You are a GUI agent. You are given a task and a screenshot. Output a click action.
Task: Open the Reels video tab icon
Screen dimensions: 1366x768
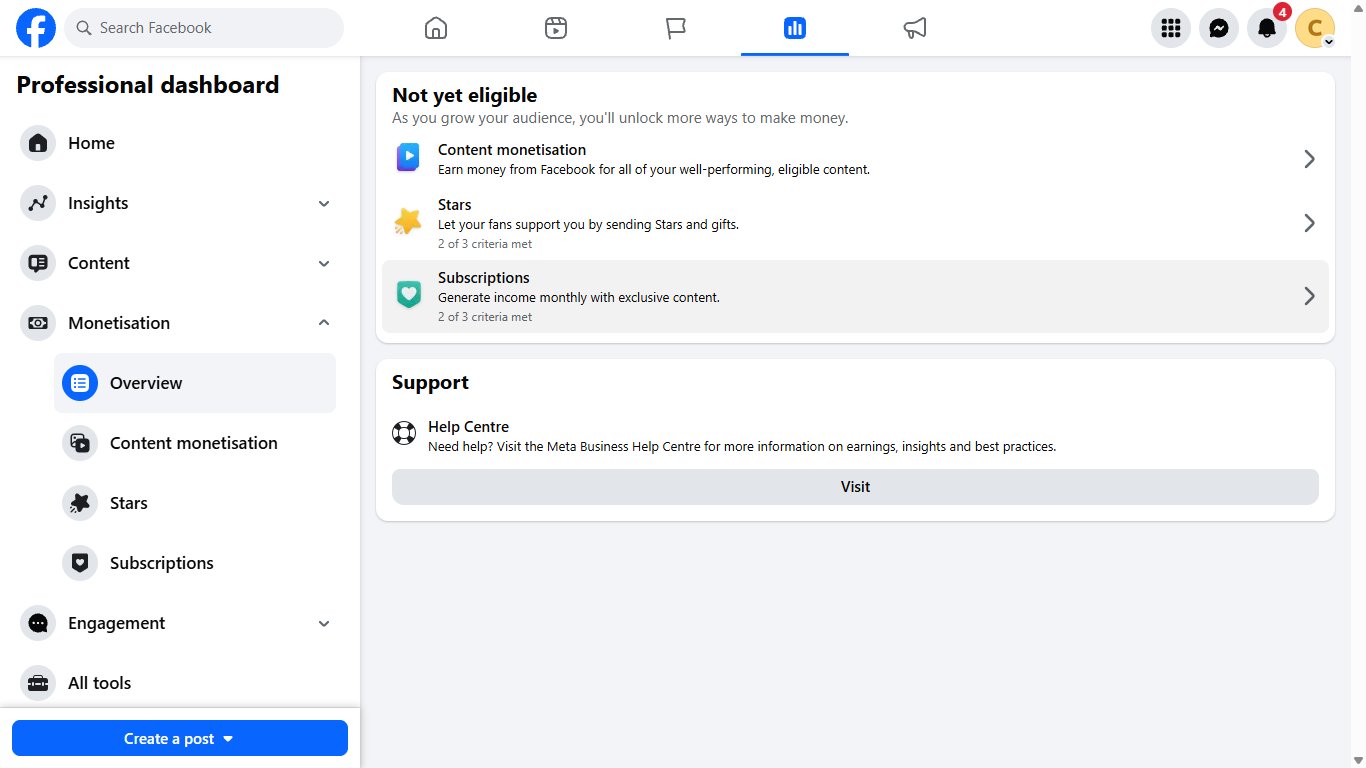[x=556, y=28]
